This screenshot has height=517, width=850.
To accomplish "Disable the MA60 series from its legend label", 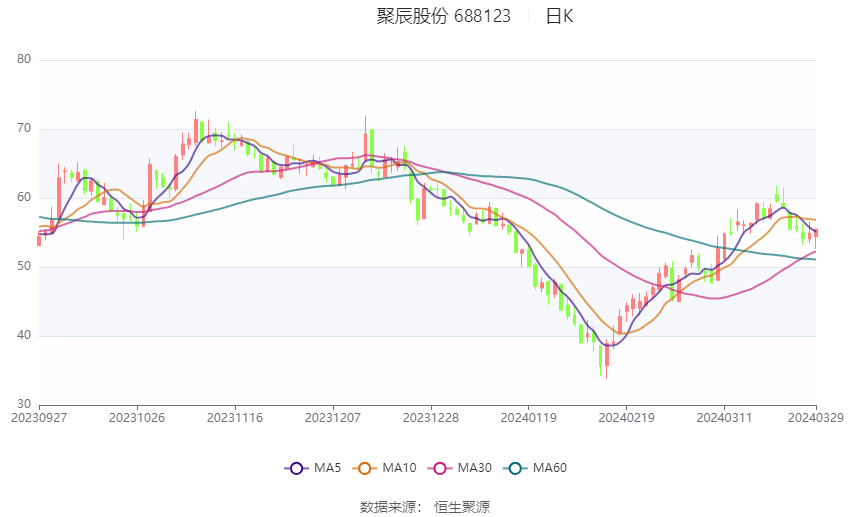I will coord(550,468).
